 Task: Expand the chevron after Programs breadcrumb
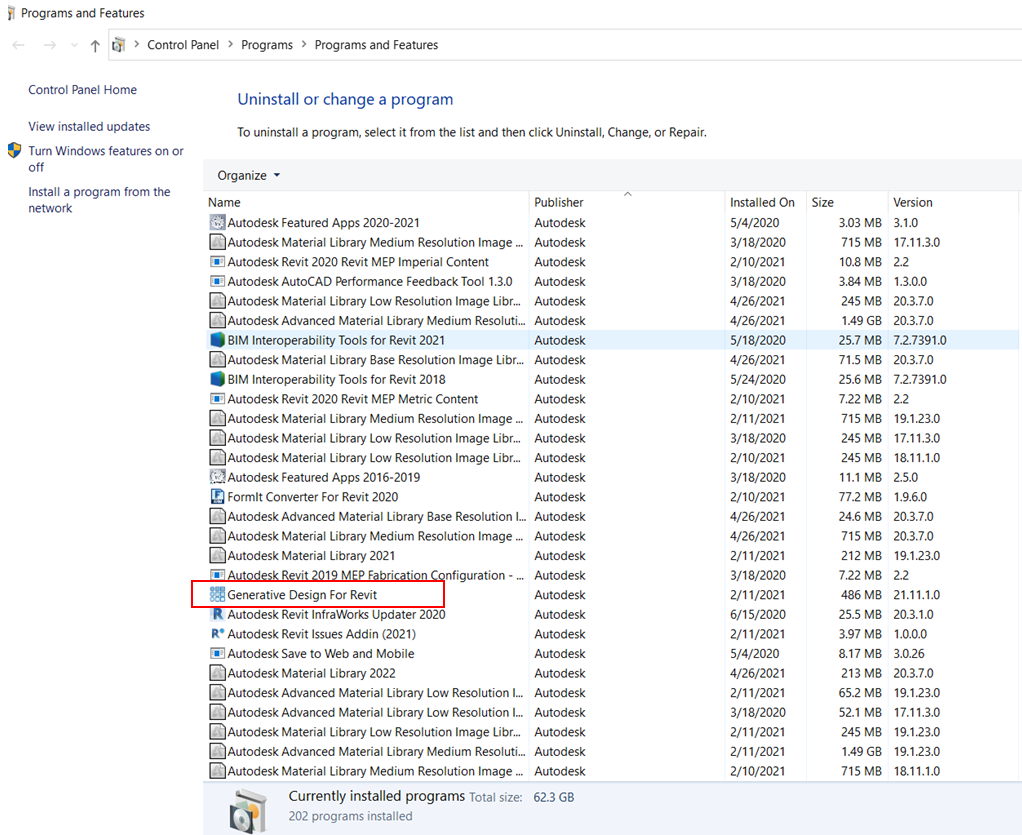[x=304, y=44]
